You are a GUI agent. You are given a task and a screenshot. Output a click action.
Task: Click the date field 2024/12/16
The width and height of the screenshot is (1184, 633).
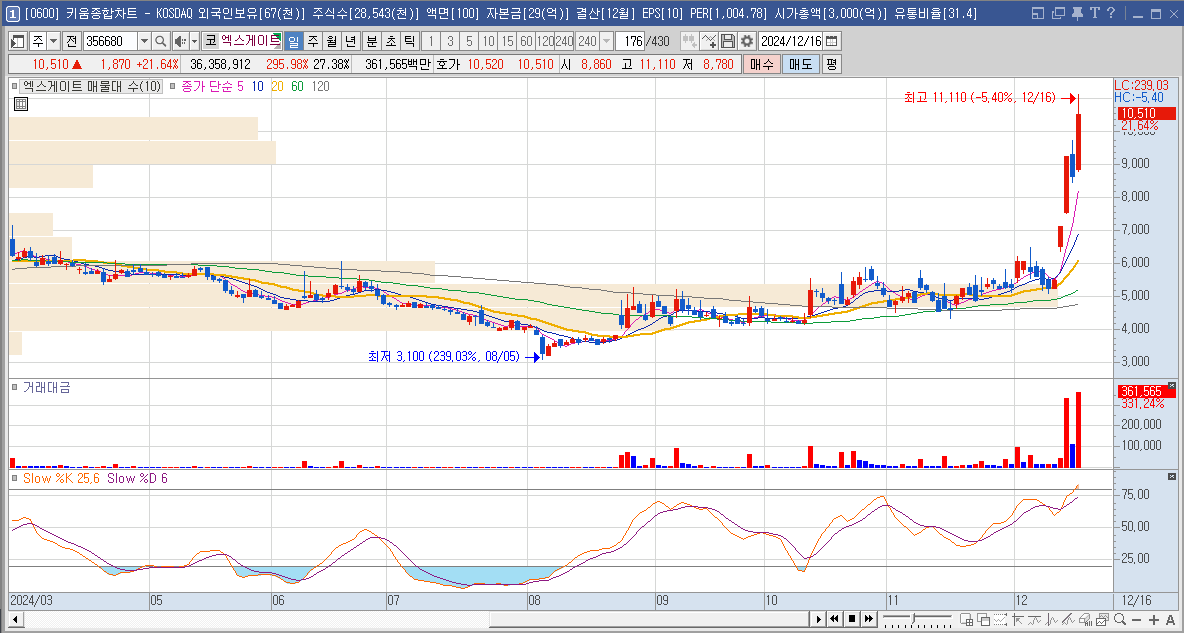791,41
